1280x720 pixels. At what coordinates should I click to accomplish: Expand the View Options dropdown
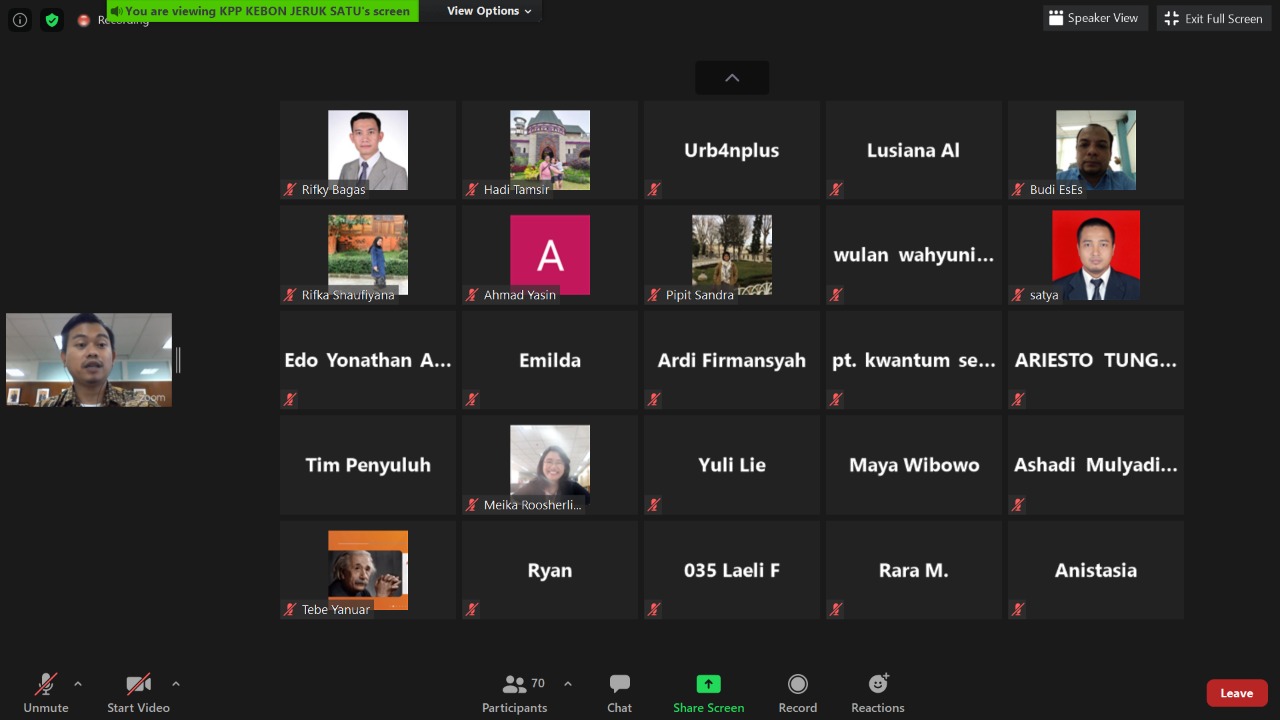coord(489,11)
